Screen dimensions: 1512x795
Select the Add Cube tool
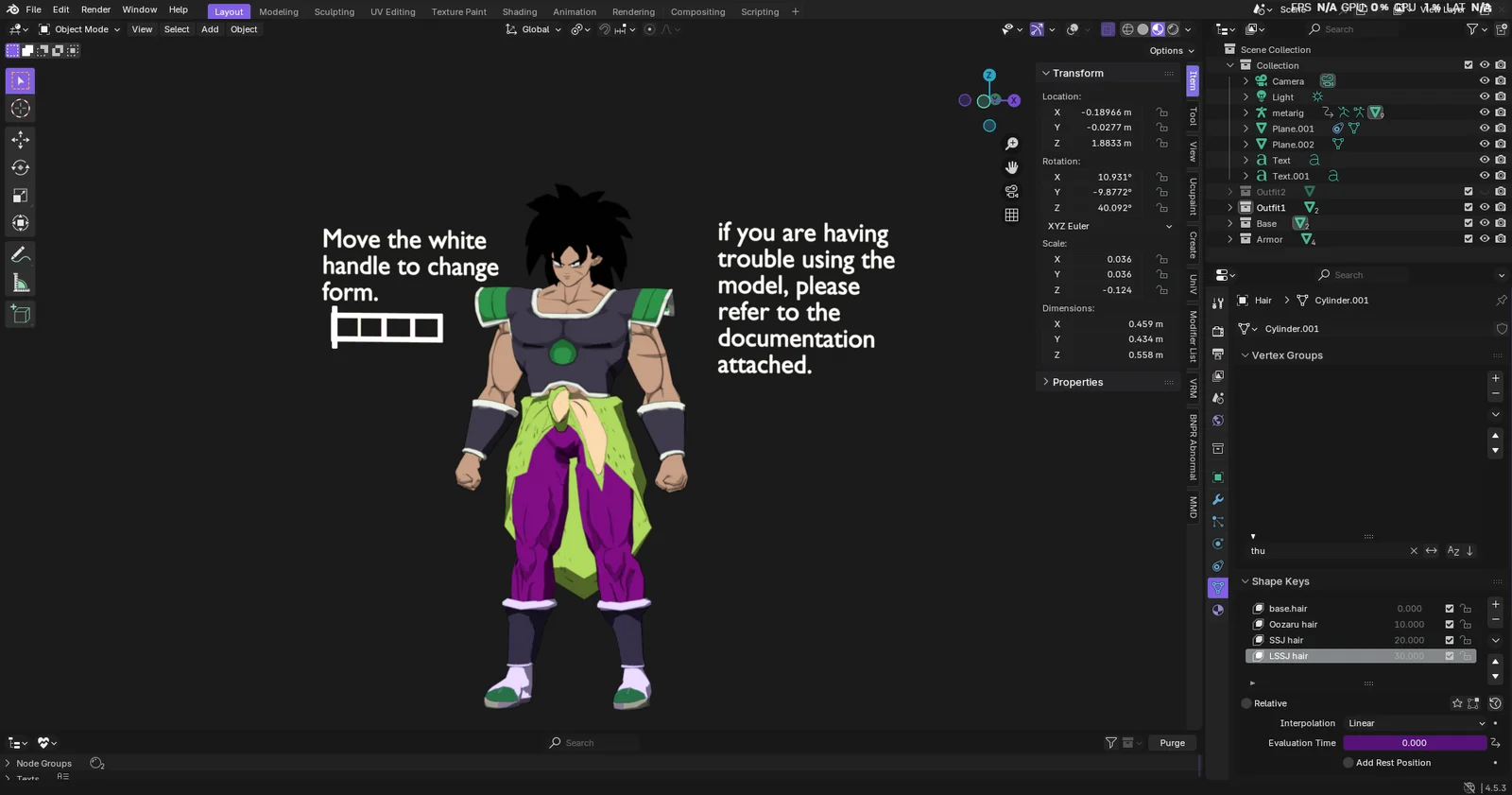pos(20,315)
